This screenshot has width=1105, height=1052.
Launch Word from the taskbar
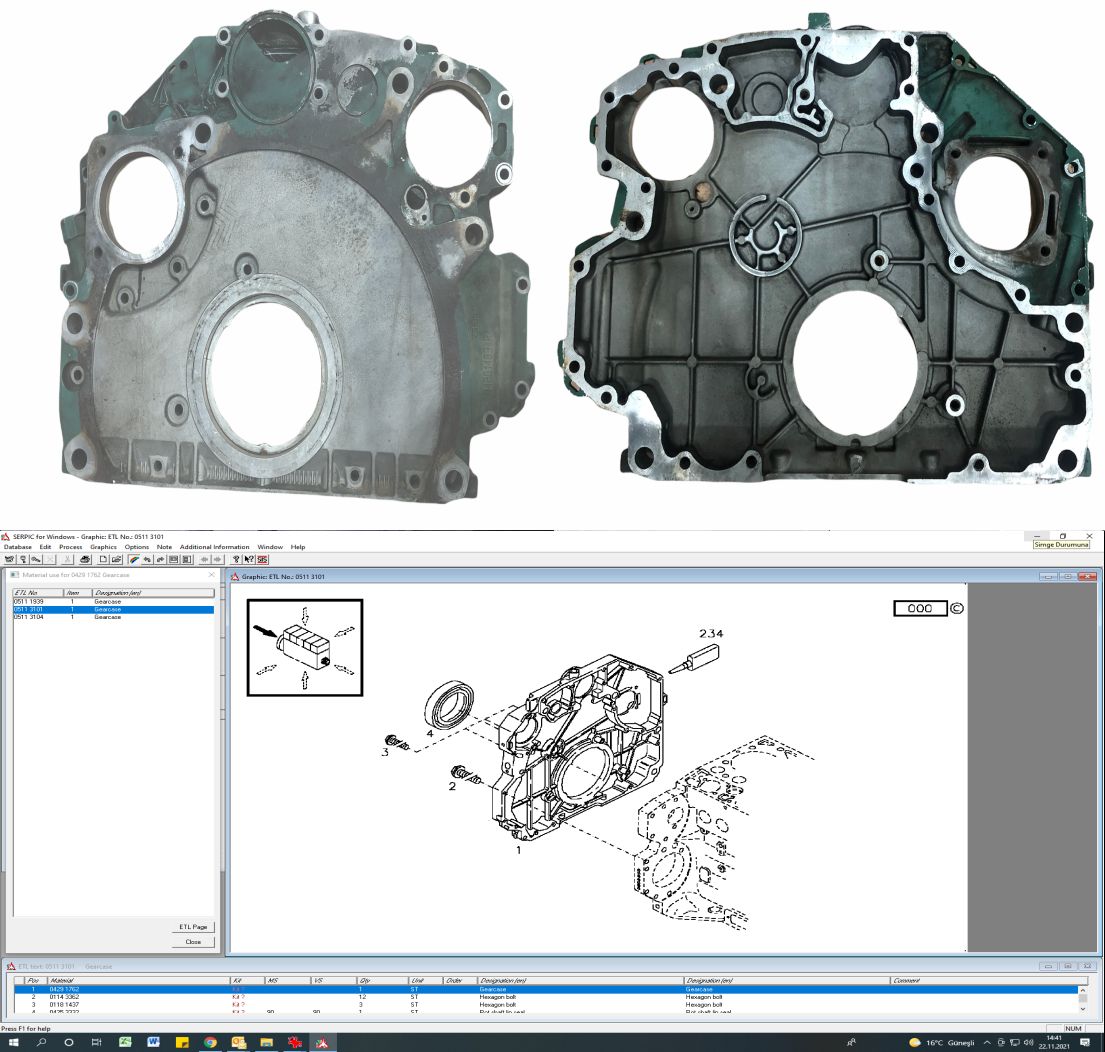point(154,1042)
